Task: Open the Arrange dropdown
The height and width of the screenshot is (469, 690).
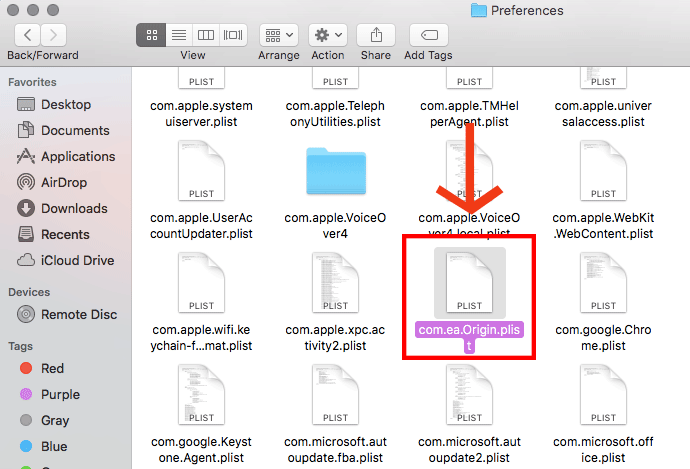Action: (x=278, y=35)
